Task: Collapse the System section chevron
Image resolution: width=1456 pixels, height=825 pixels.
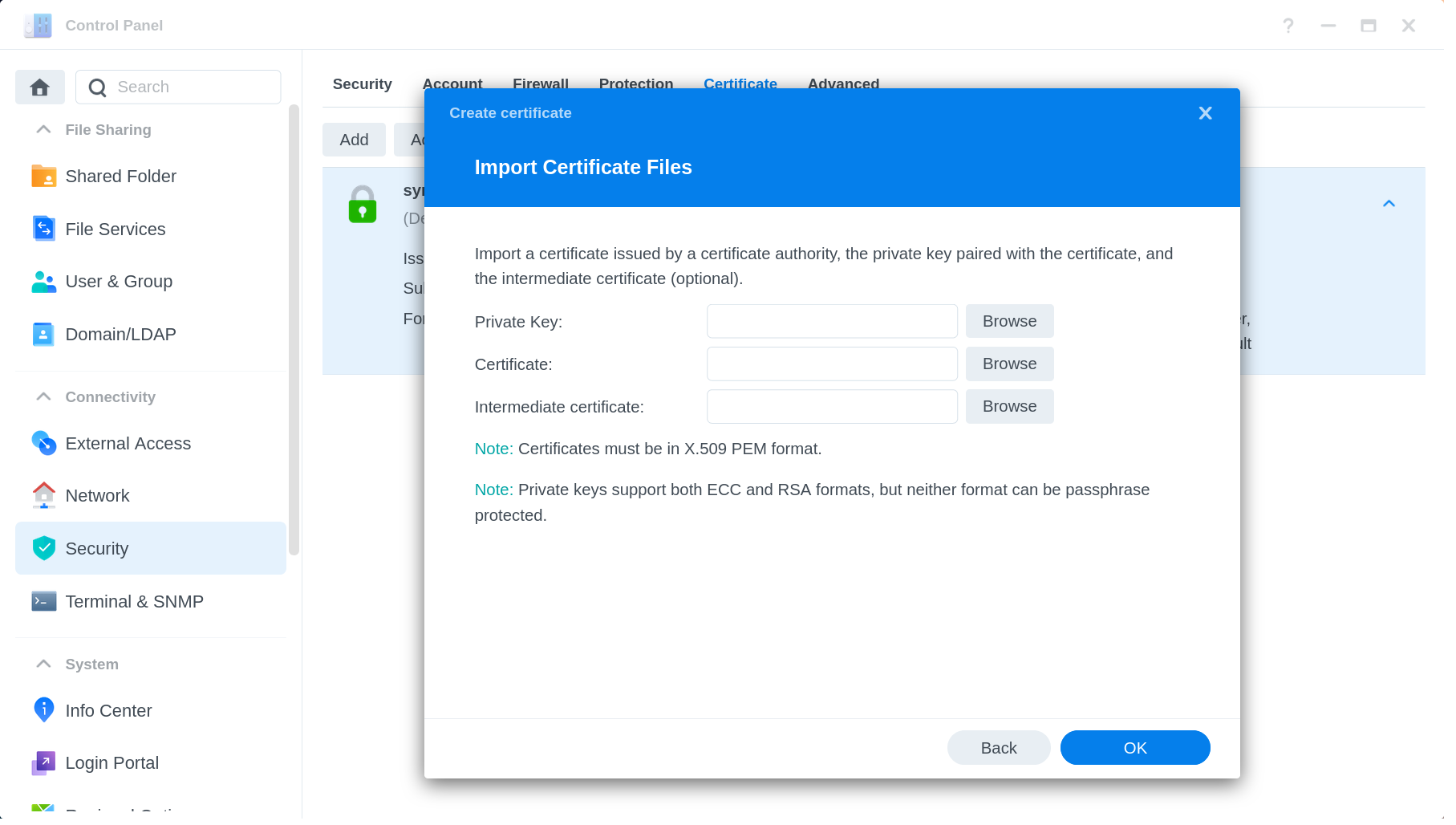Action: [x=44, y=664]
